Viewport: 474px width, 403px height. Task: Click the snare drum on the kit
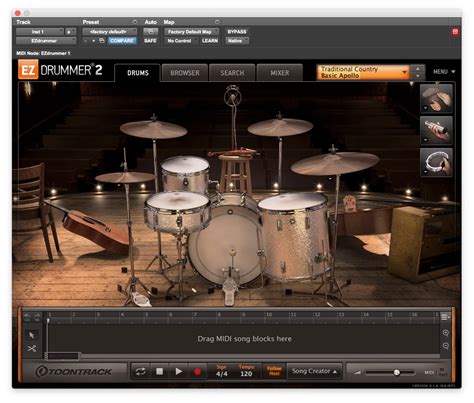click(177, 213)
